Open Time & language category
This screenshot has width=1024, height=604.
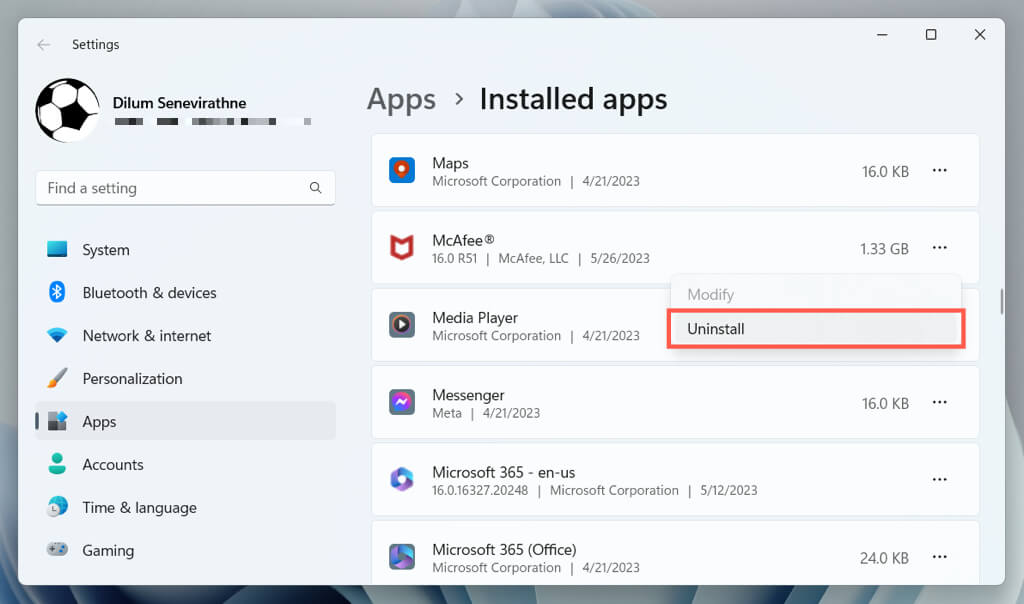185,507
